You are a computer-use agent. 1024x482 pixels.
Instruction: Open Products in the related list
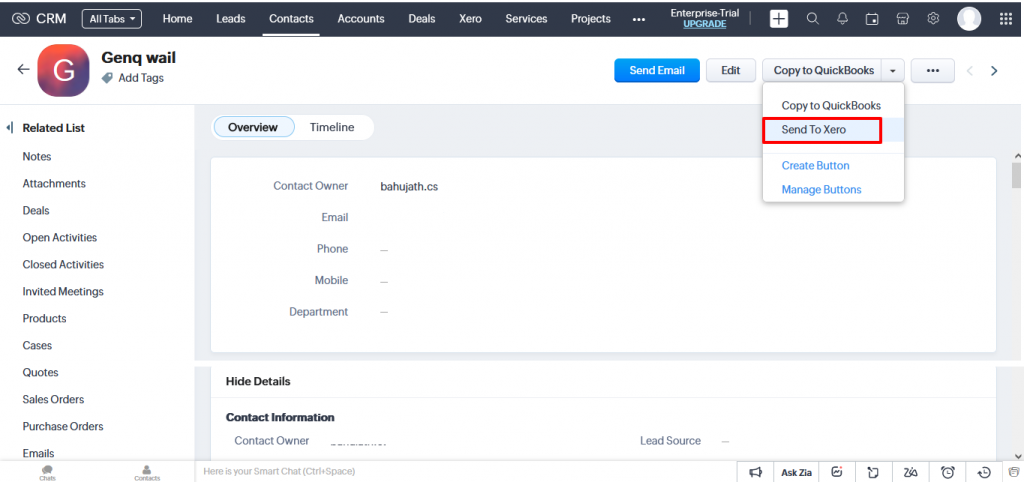(44, 319)
